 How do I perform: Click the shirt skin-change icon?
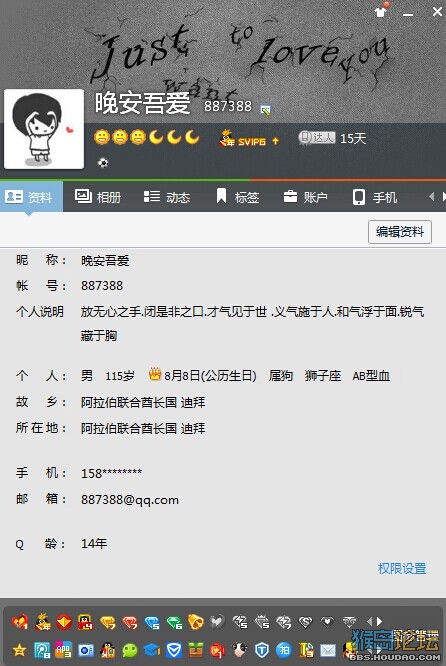point(381,10)
